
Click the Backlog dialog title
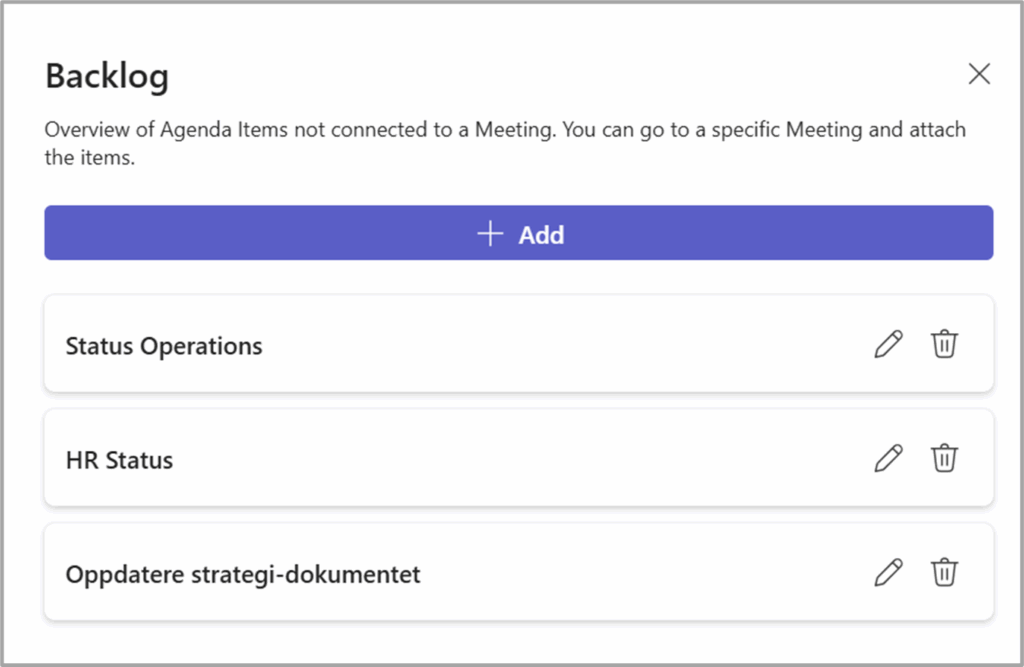(106, 75)
